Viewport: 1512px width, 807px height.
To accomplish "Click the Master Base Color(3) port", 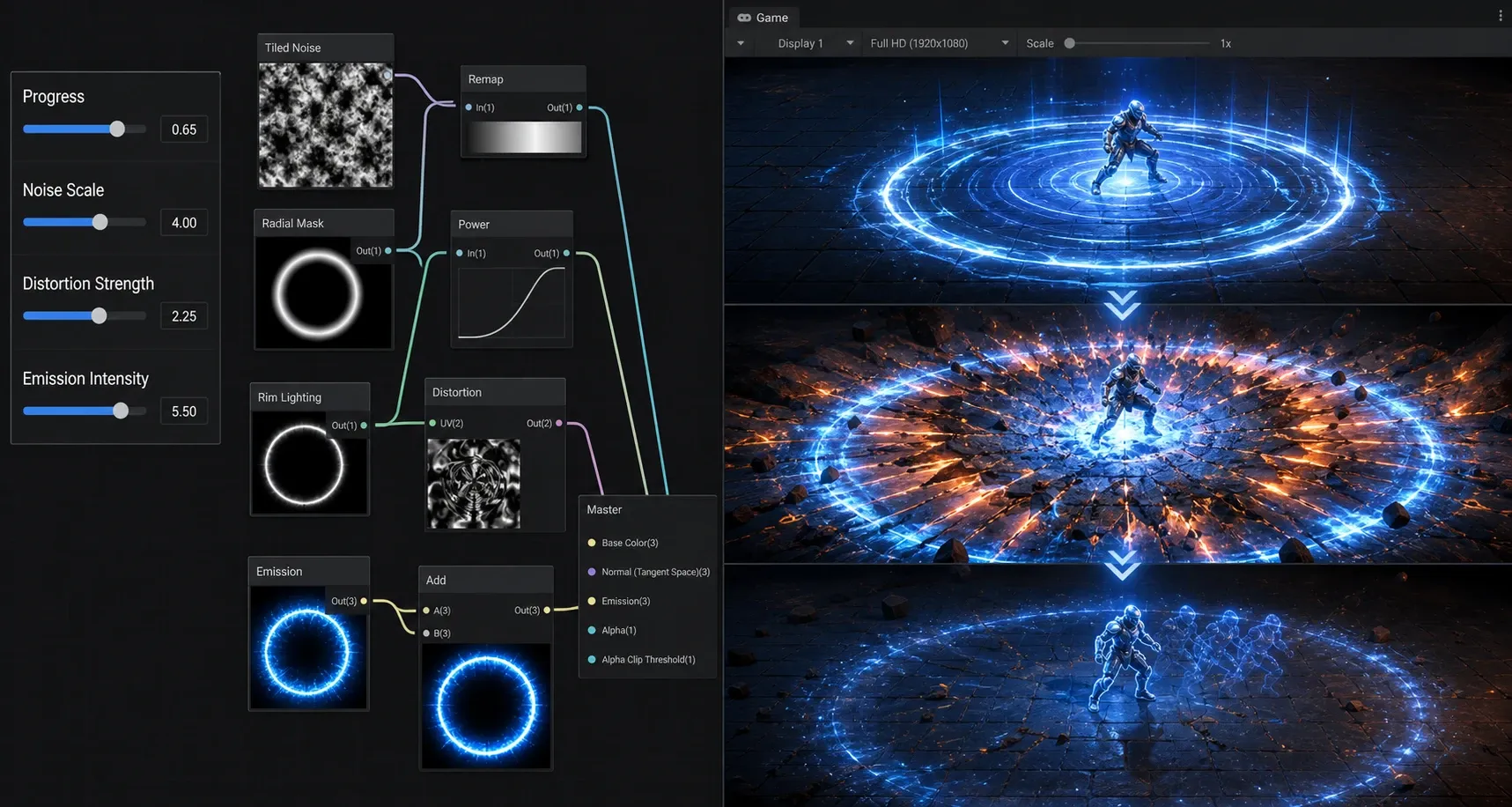I will [592, 544].
